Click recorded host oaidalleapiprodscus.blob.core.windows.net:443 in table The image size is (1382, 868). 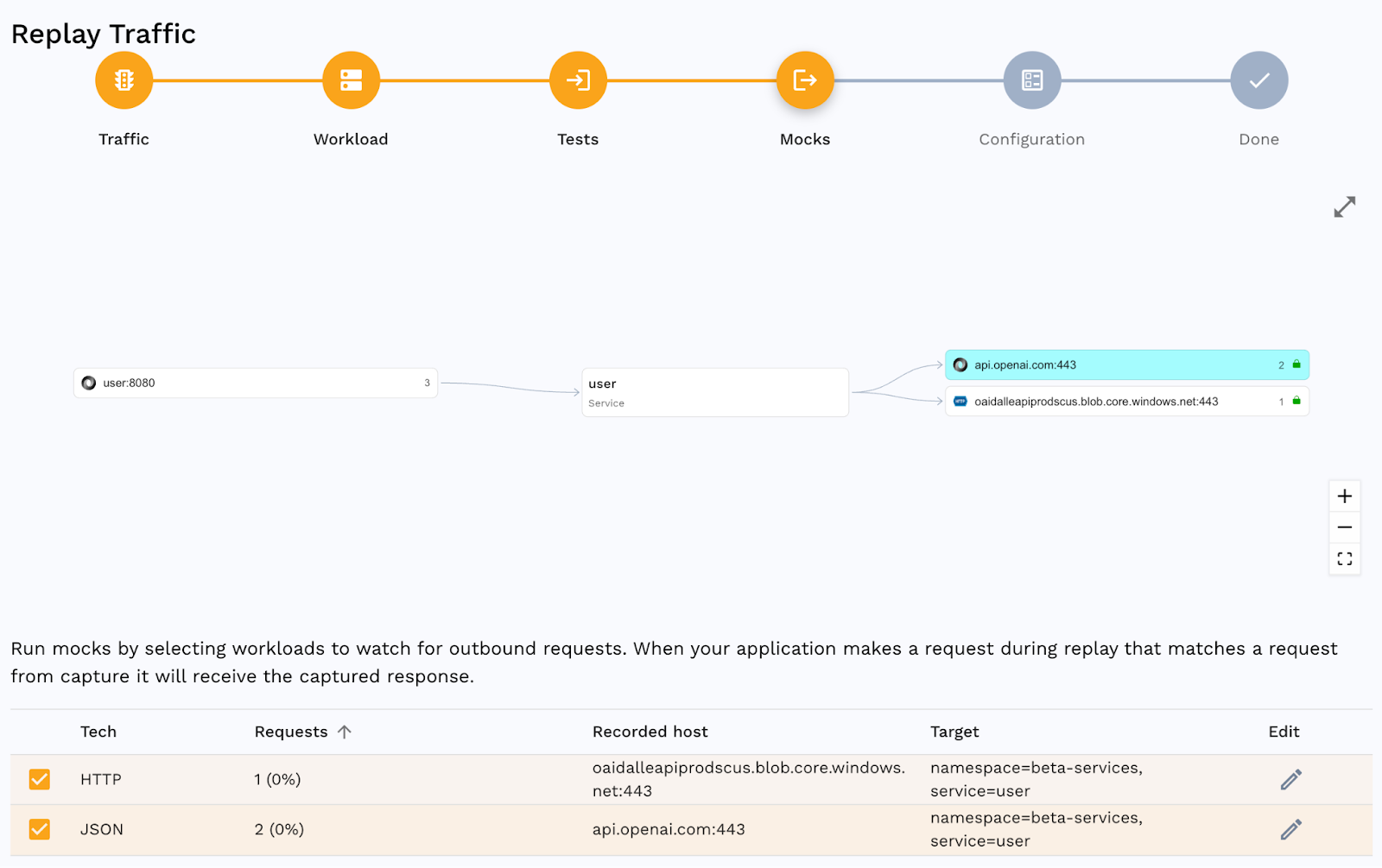coord(749,780)
